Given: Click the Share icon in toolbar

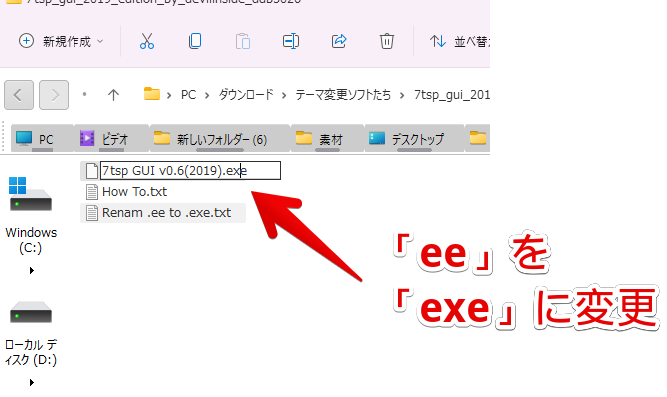Looking at the screenshot, I should 339,41.
